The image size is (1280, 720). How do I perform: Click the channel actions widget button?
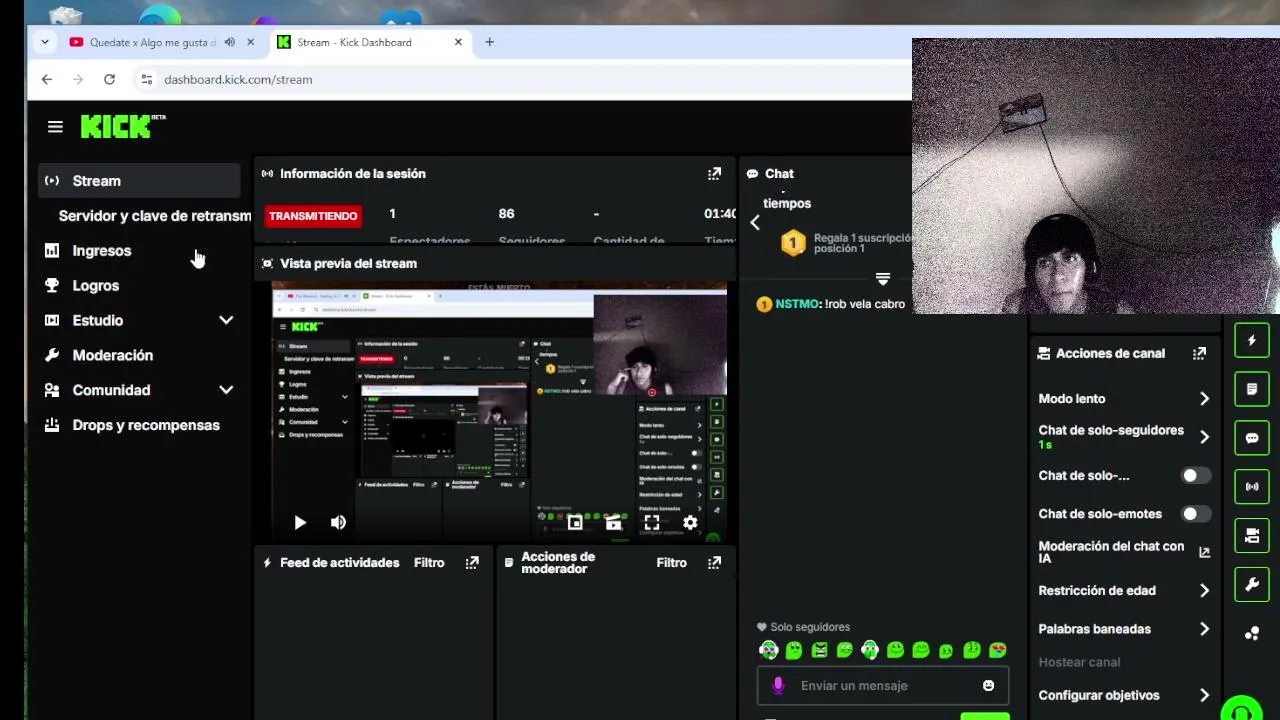tap(1252, 536)
